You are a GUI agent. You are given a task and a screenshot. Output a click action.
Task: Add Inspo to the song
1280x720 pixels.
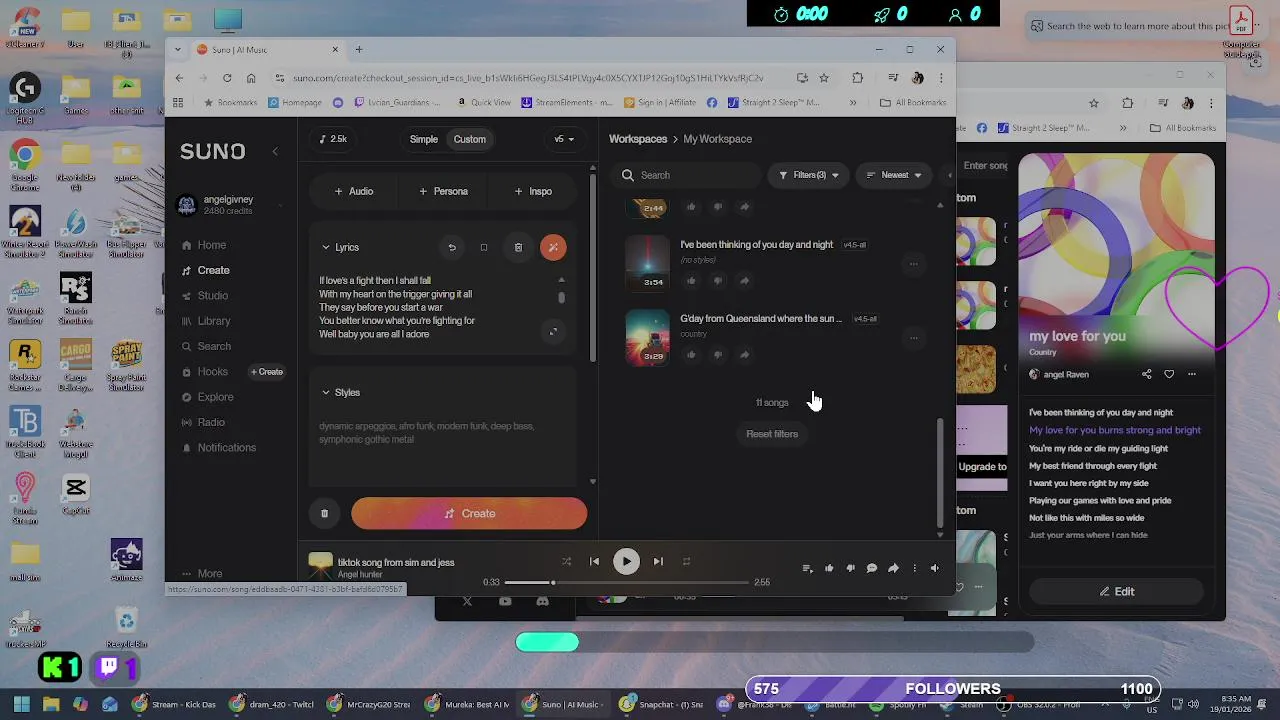pyautogui.click(x=533, y=191)
